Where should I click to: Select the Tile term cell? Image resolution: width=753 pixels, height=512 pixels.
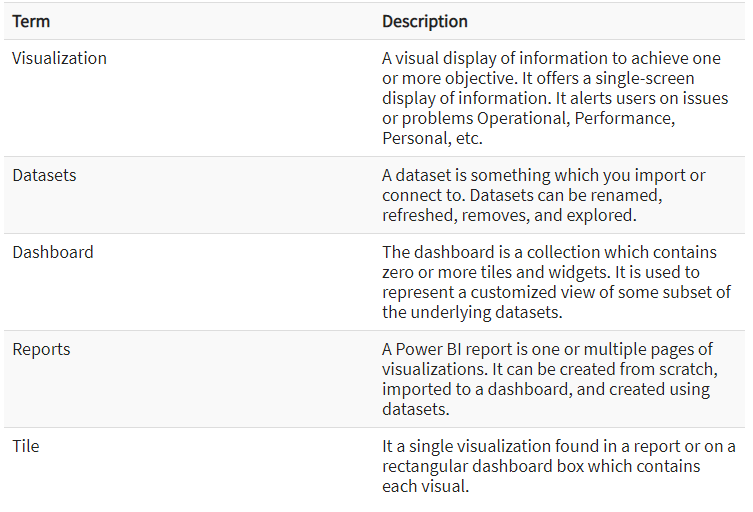click(26, 446)
